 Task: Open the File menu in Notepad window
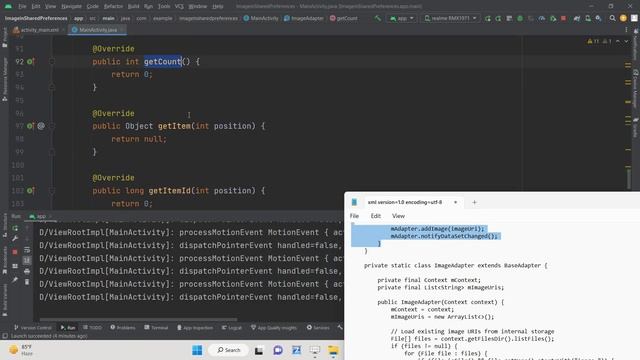tap(354, 216)
